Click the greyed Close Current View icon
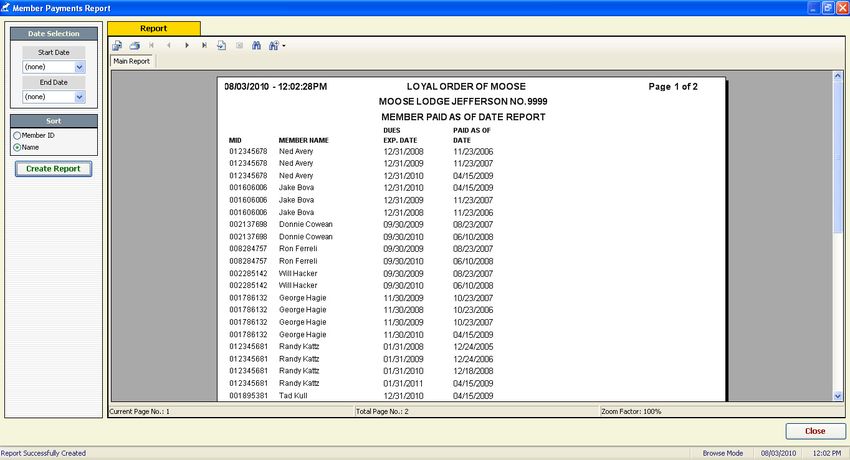 pos(239,46)
